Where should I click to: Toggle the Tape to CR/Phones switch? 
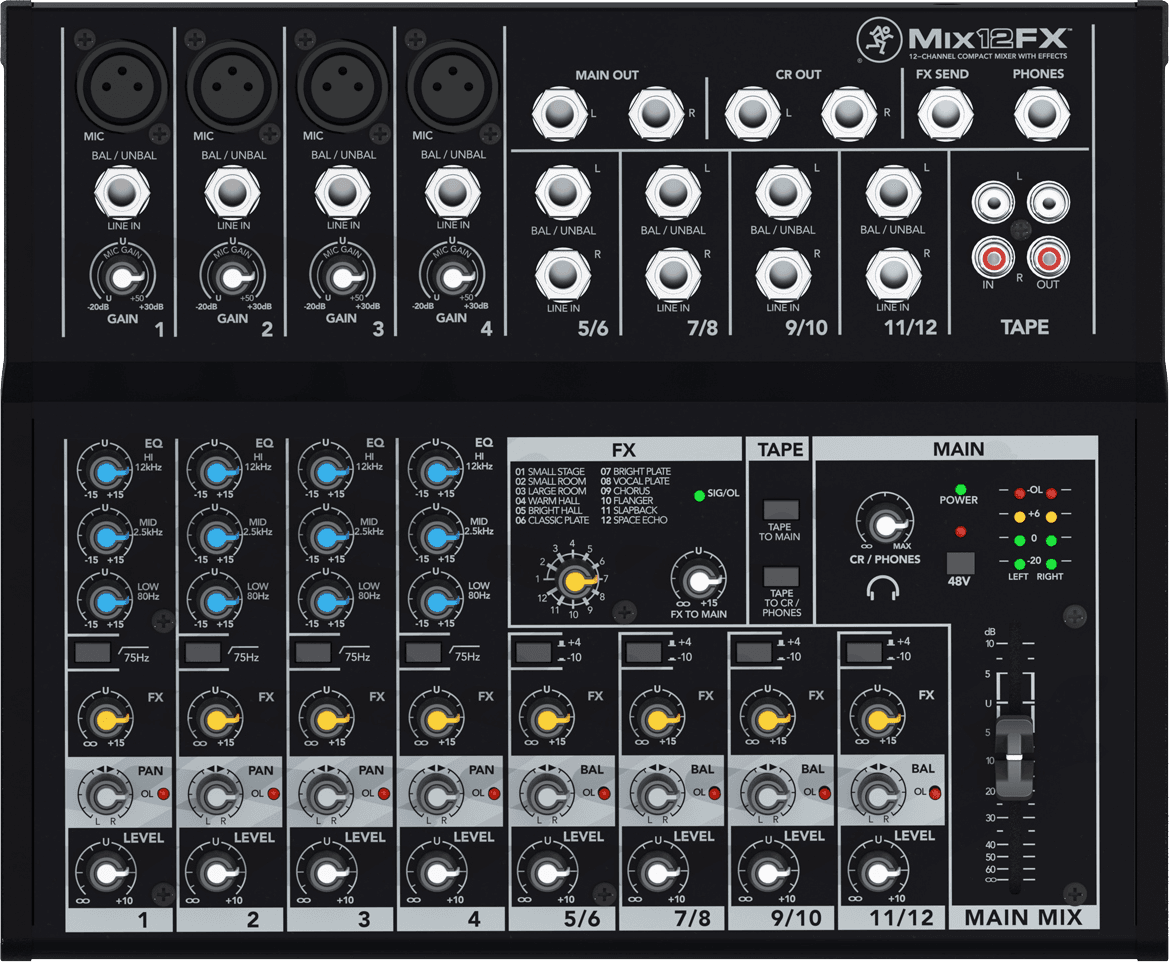(780, 576)
